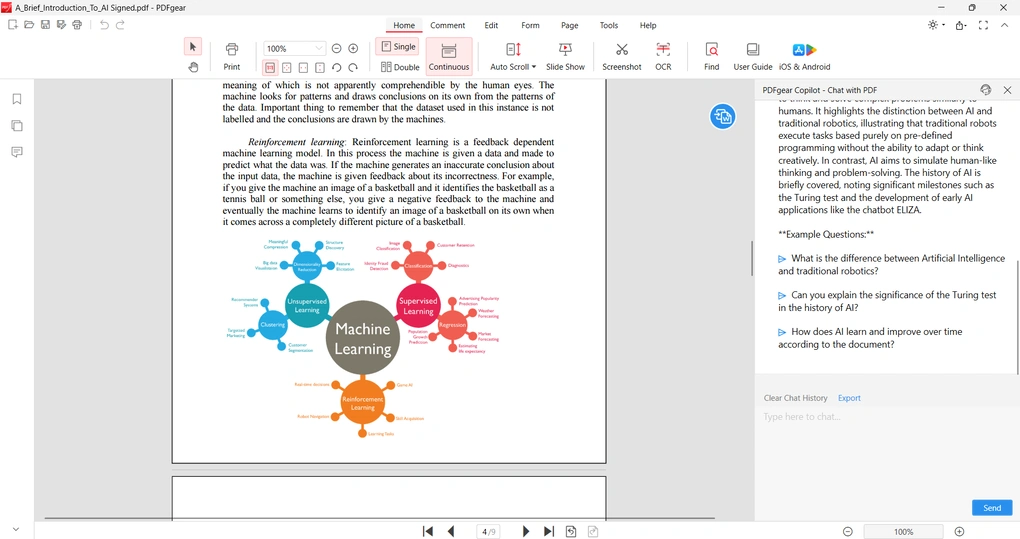Open the zoom percentage dropdown
1020x539 pixels.
319,48
